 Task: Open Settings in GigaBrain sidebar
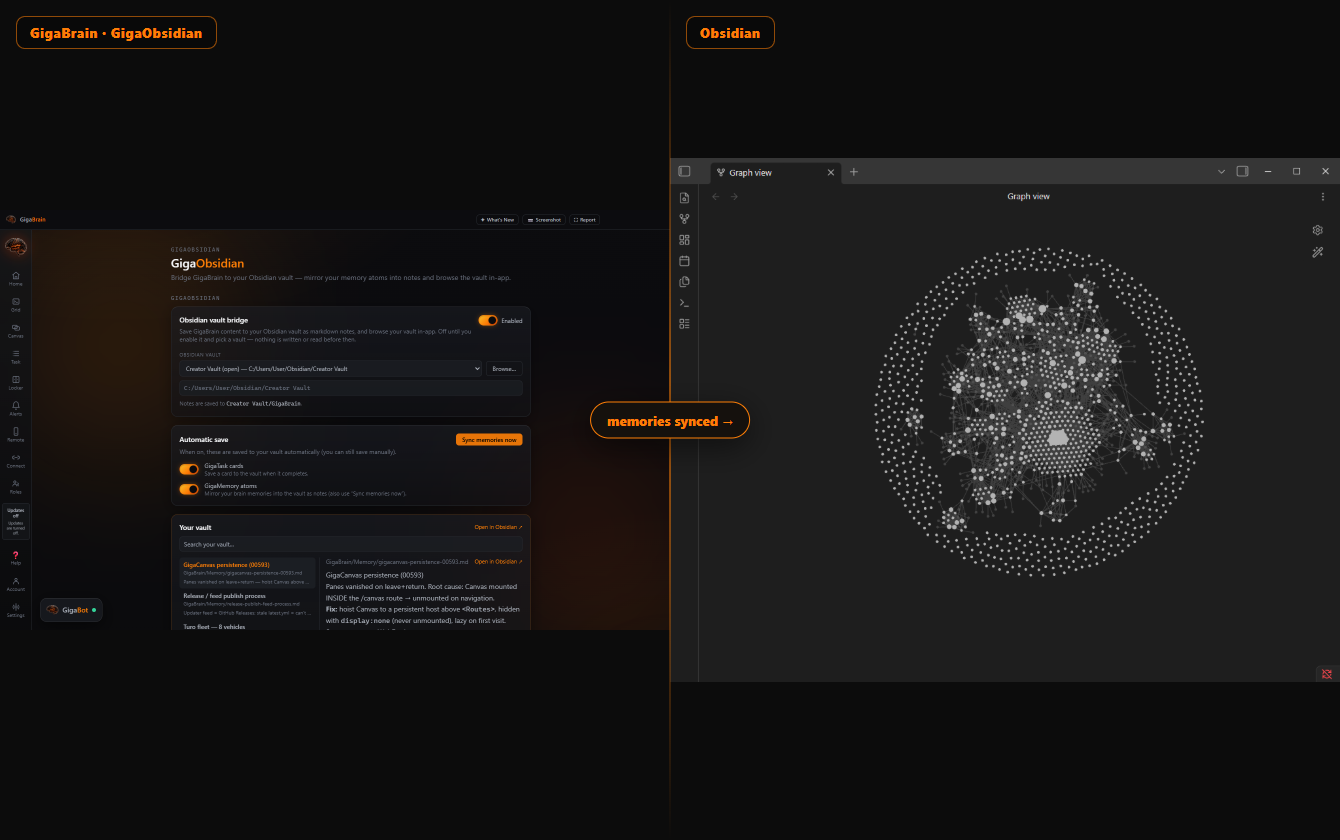click(15, 609)
